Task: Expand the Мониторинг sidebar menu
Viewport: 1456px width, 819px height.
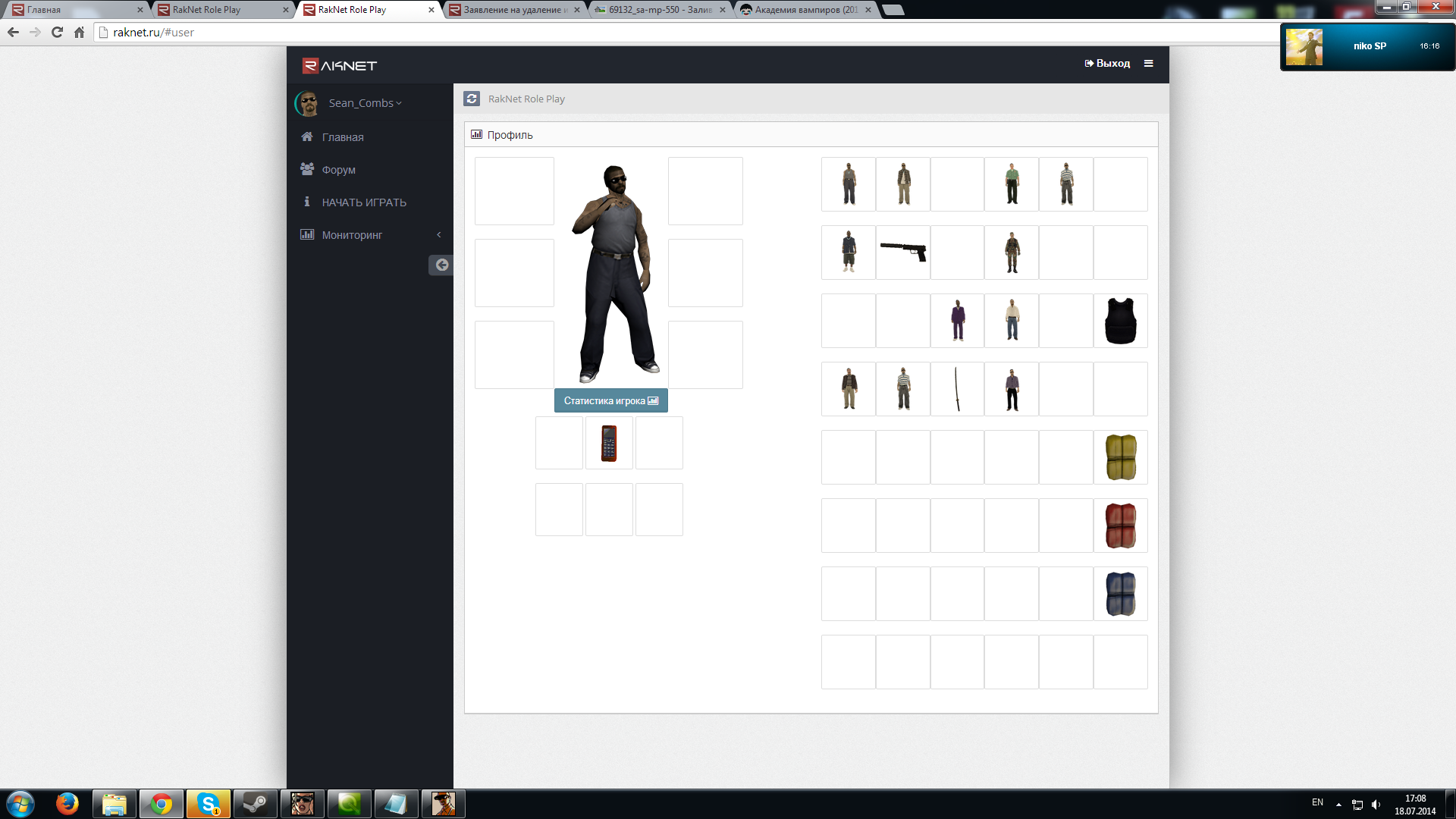Action: (x=370, y=235)
